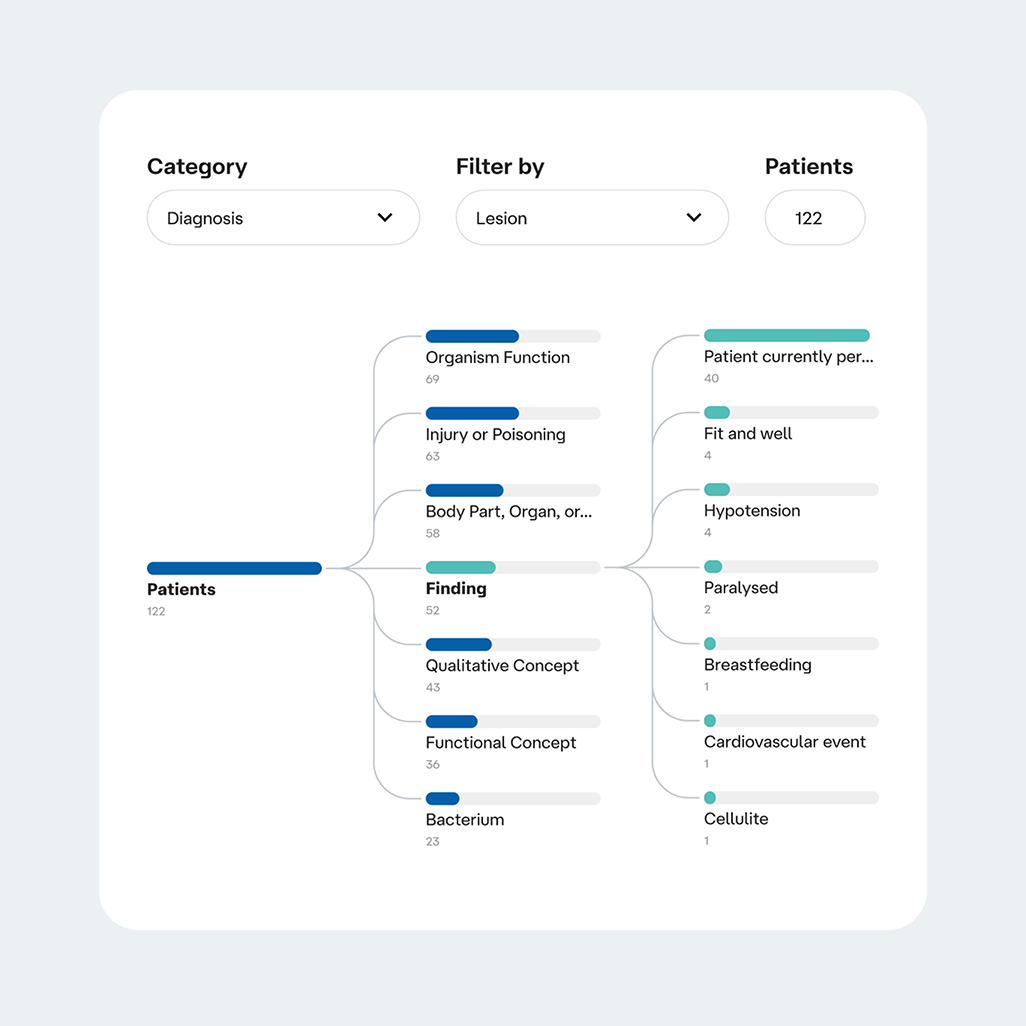This screenshot has width=1026, height=1026.
Task: Select the Qualitative Concept node
Action: click(502, 665)
